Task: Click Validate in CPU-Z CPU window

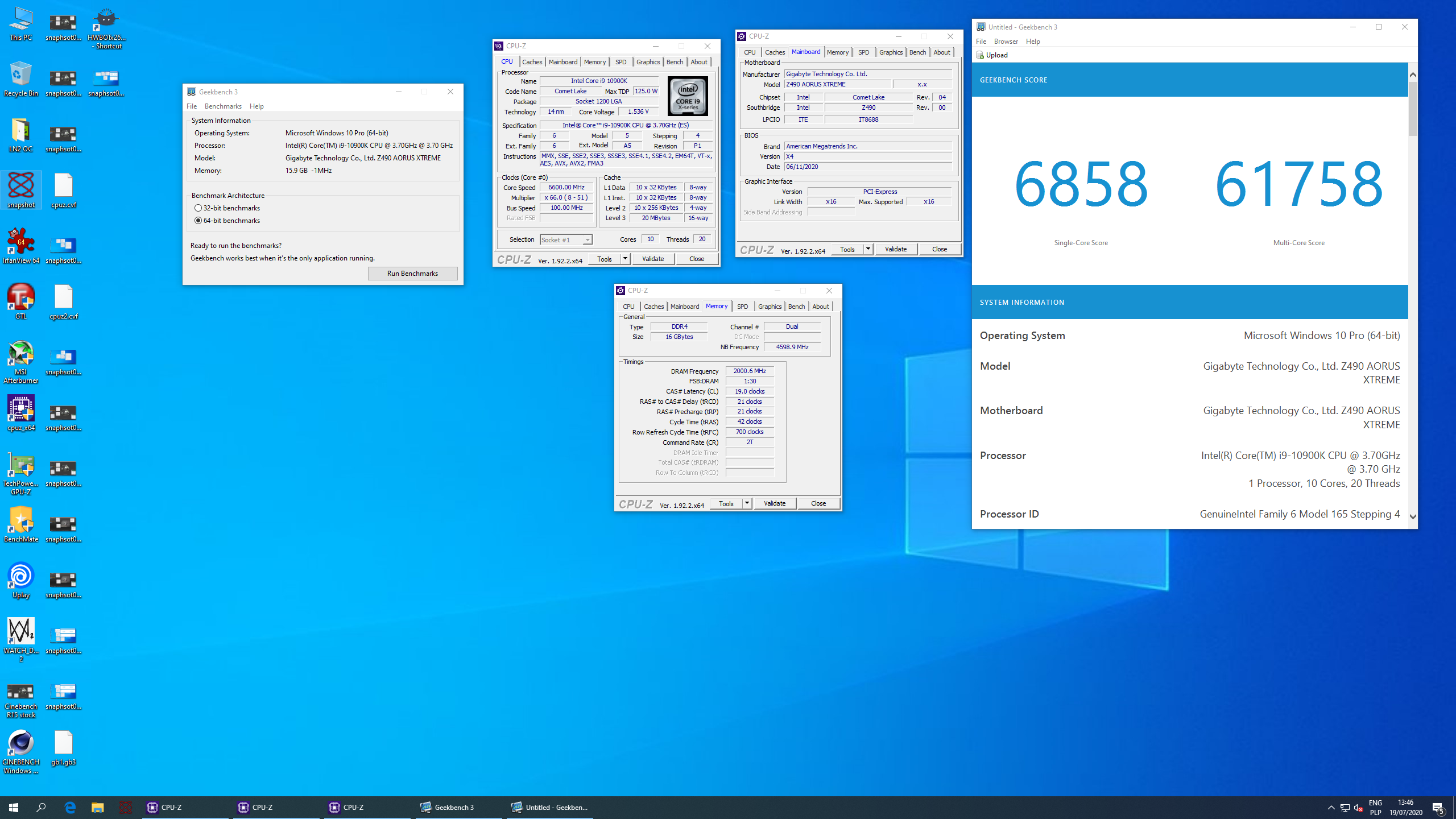Action: click(652, 259)
